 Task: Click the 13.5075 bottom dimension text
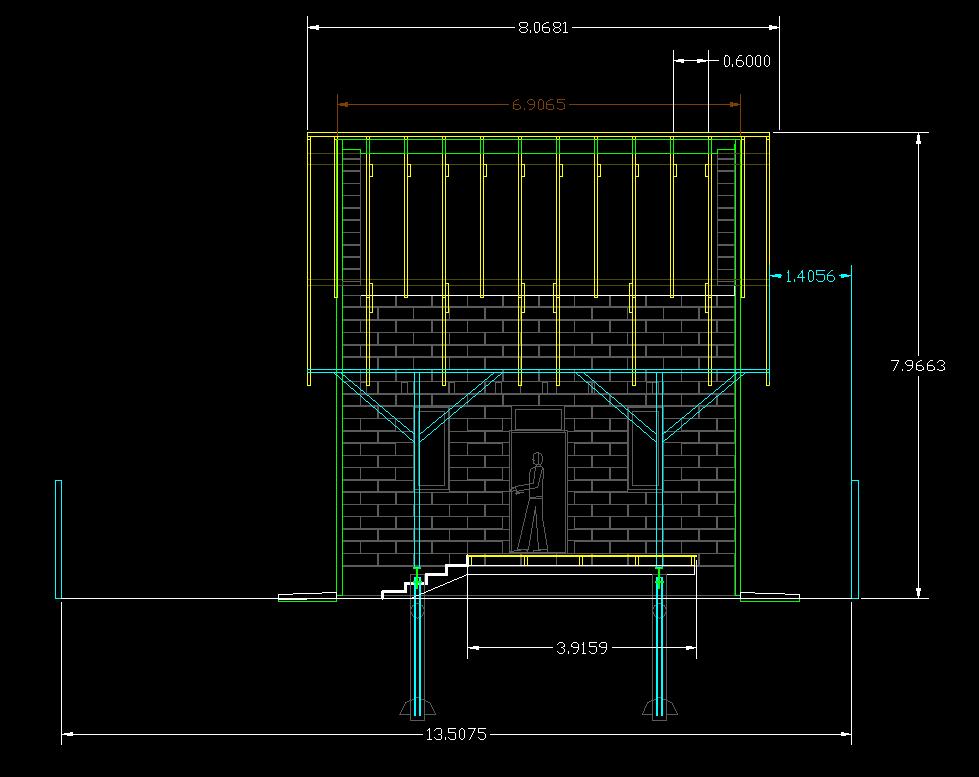(x=456, y=734)
